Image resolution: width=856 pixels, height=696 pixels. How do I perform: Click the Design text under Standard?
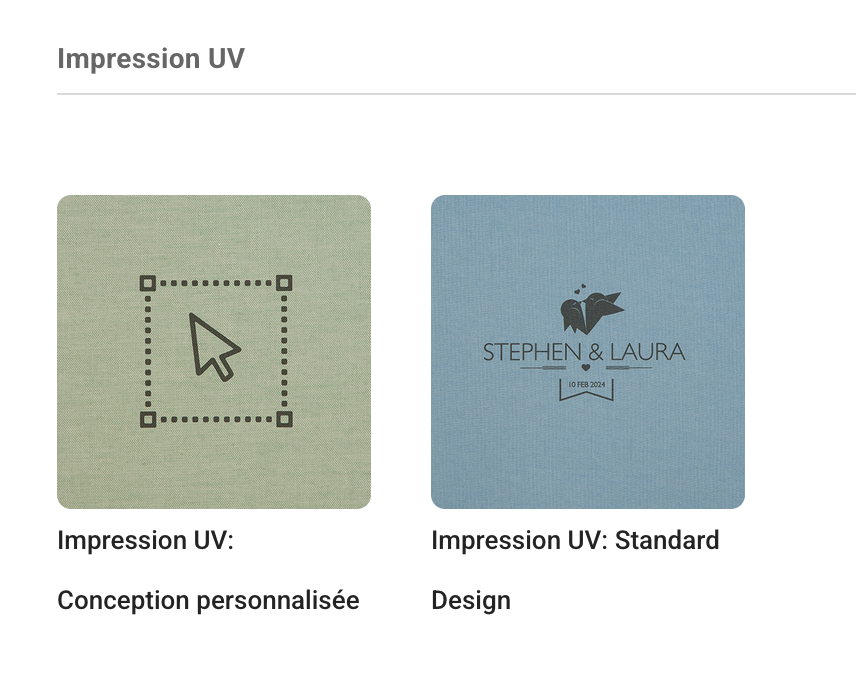471,600
